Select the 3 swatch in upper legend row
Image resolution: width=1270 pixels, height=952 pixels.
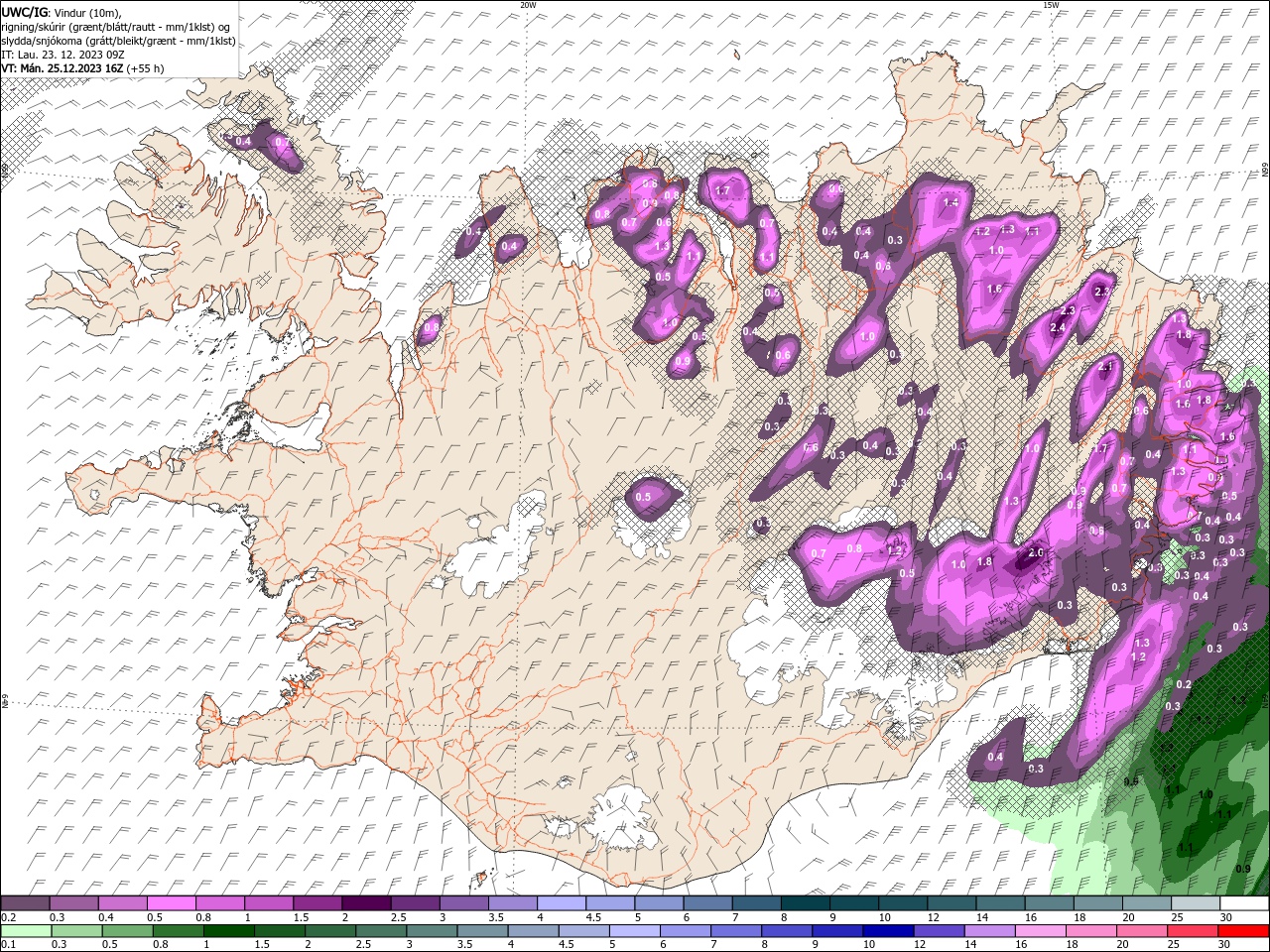(462, 903)
